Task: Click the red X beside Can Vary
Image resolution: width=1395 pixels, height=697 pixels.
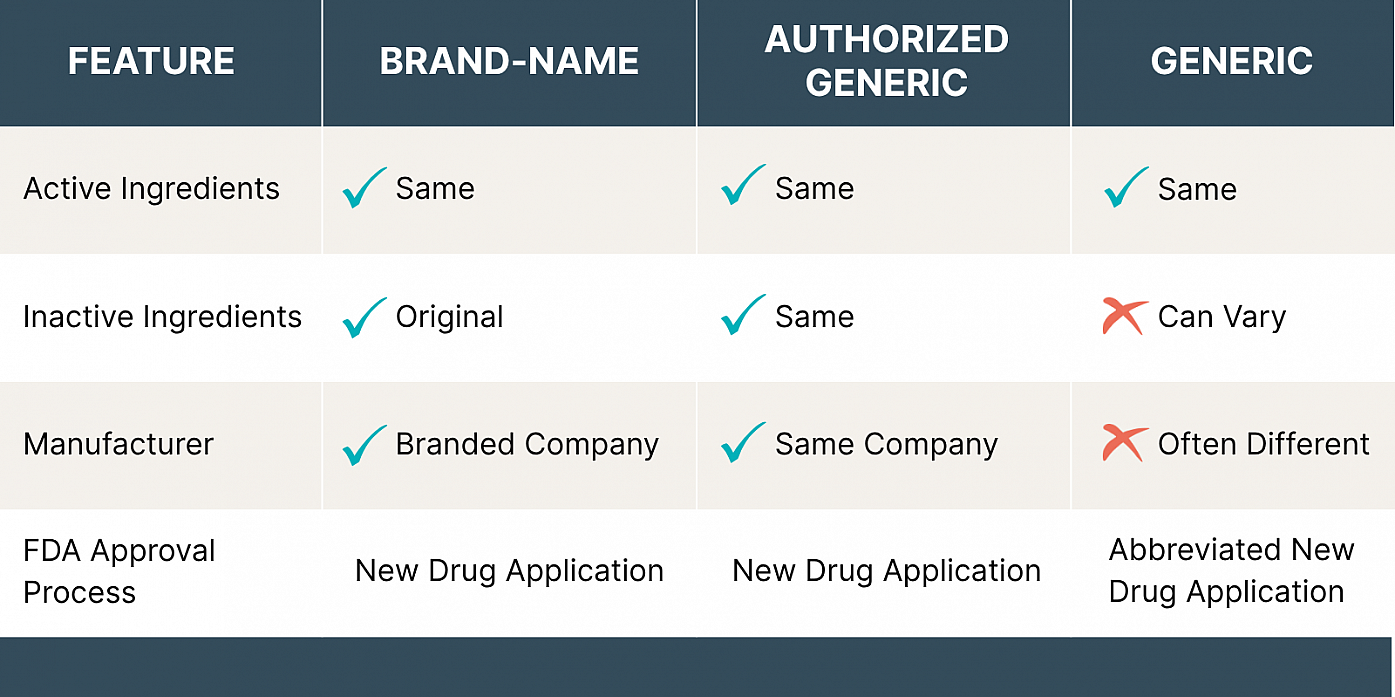Action: pos(1125,316)
